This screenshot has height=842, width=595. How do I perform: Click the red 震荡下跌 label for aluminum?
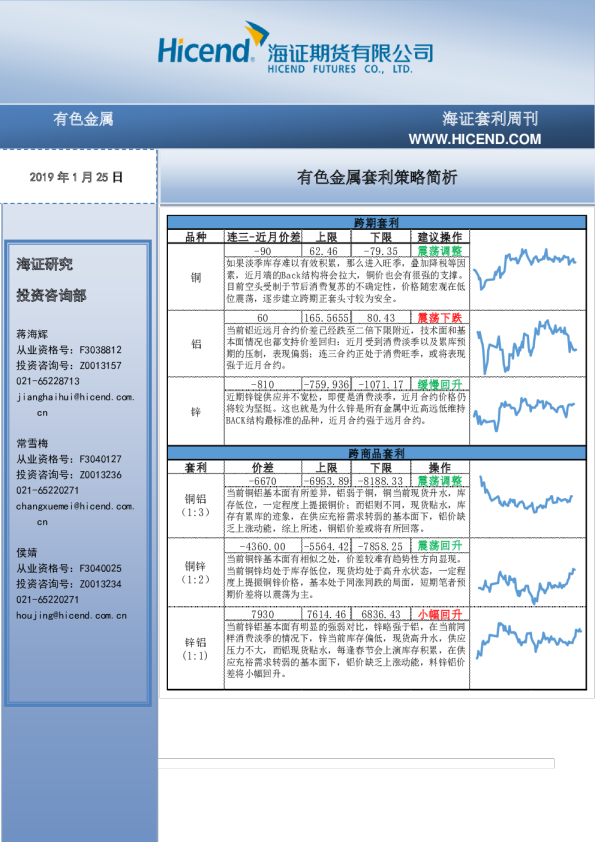440,318
